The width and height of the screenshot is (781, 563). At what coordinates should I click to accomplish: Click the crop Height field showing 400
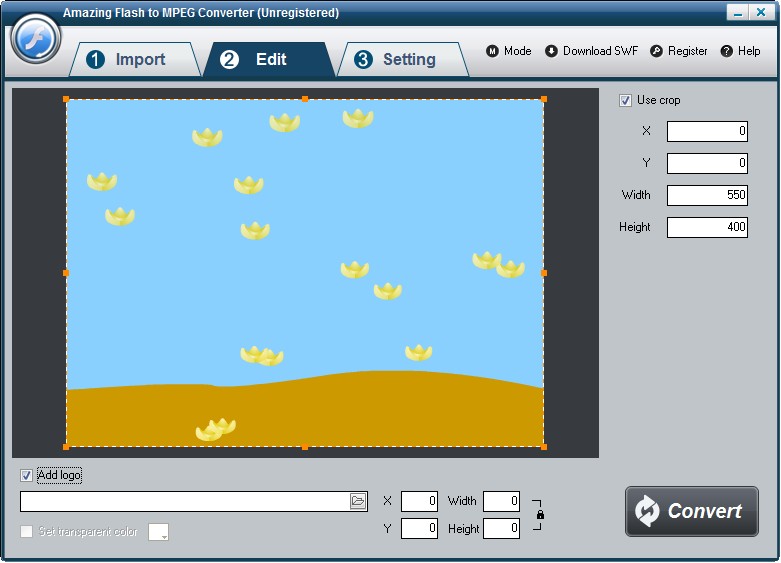707,227
